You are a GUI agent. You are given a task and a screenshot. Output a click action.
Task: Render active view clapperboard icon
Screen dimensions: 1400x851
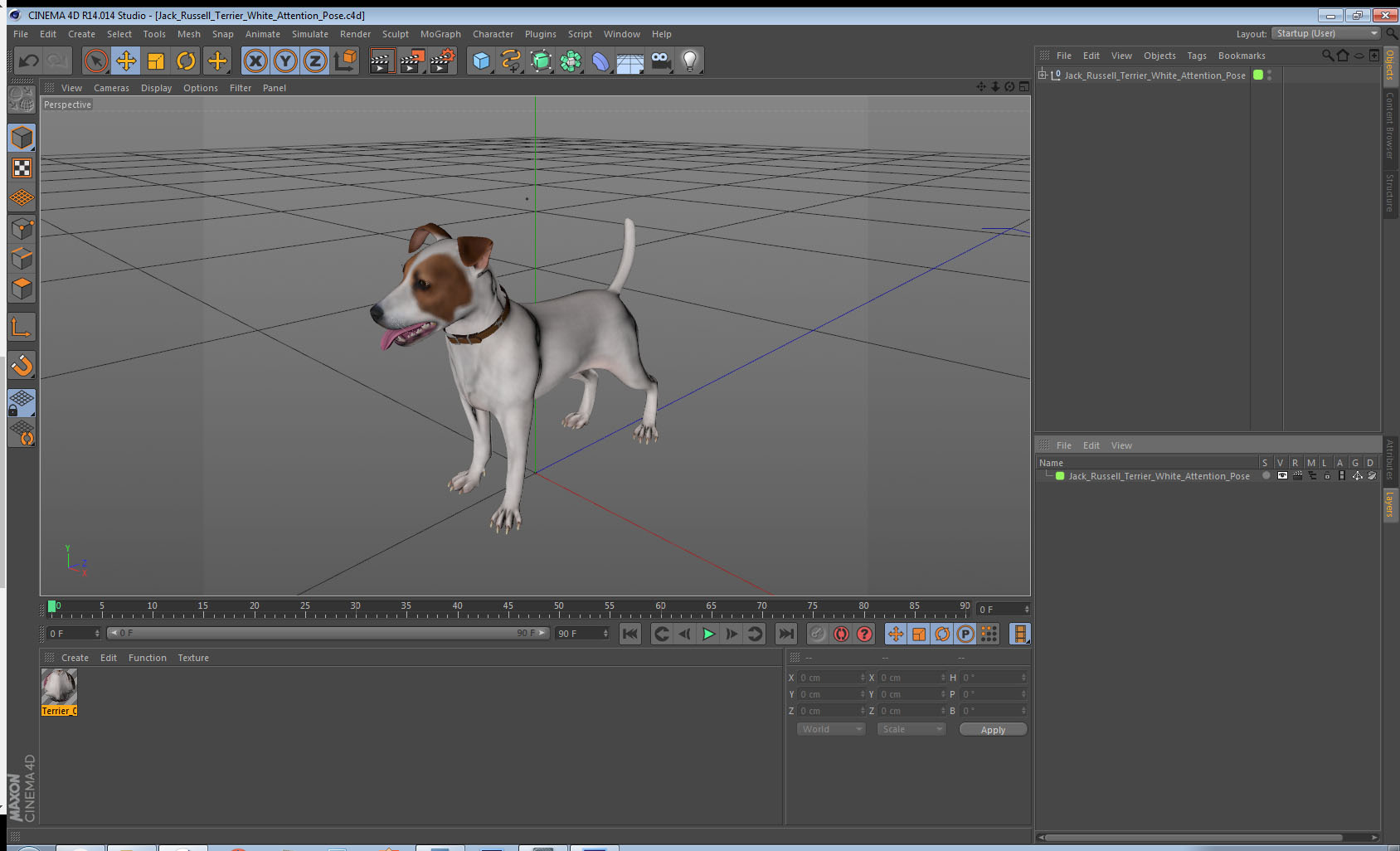[x=382, y=61]
